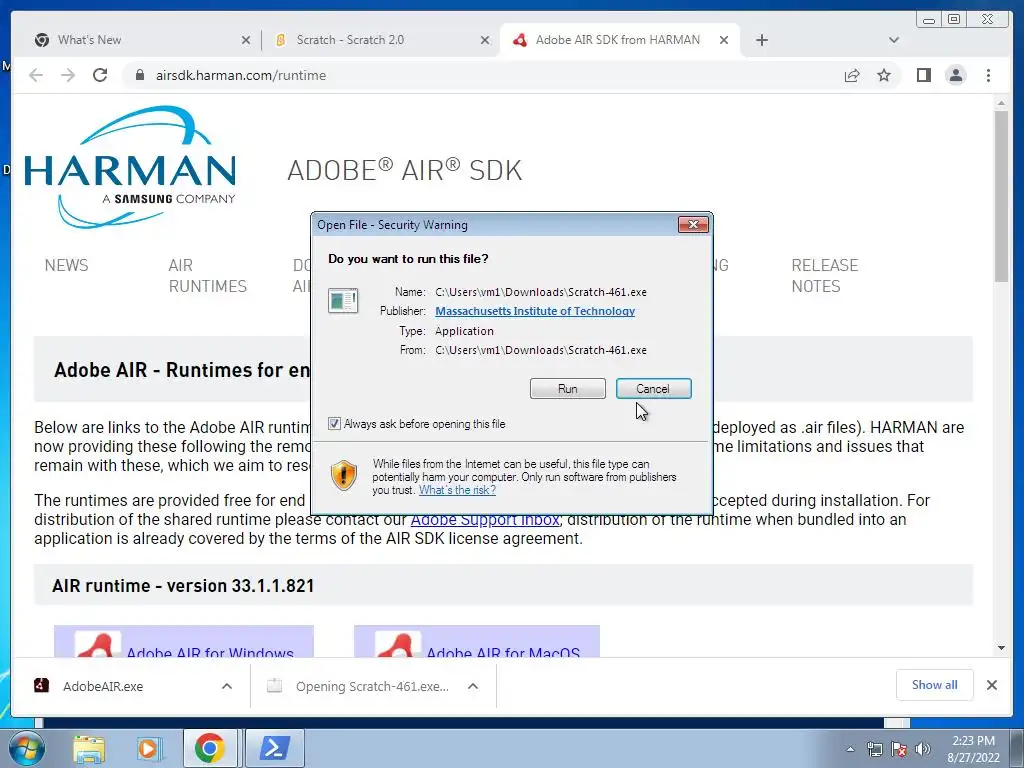Open AdobeAIR.exe from the downloads bar

tap(103, 686)
